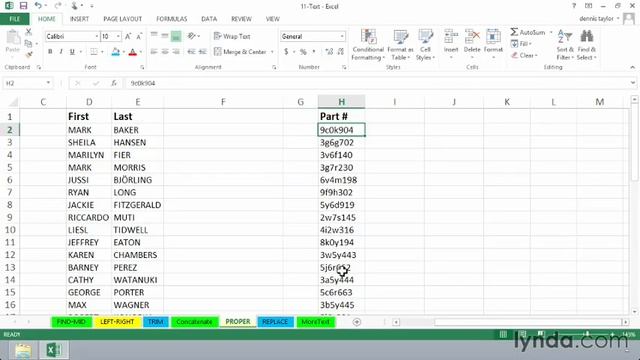The width and height of the screenshot is (640, 360).
Task: Toggle align text left
Action: click(x=154, y=51)
